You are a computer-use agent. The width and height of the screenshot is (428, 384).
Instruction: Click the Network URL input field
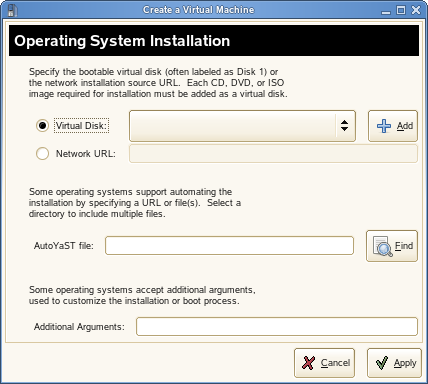click(x=273, y=154)
